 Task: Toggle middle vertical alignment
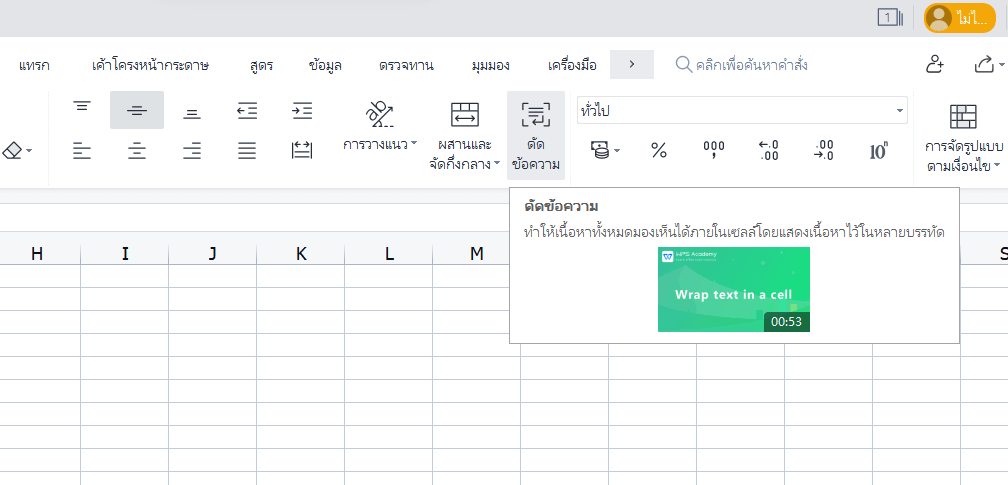coord(137,110)
